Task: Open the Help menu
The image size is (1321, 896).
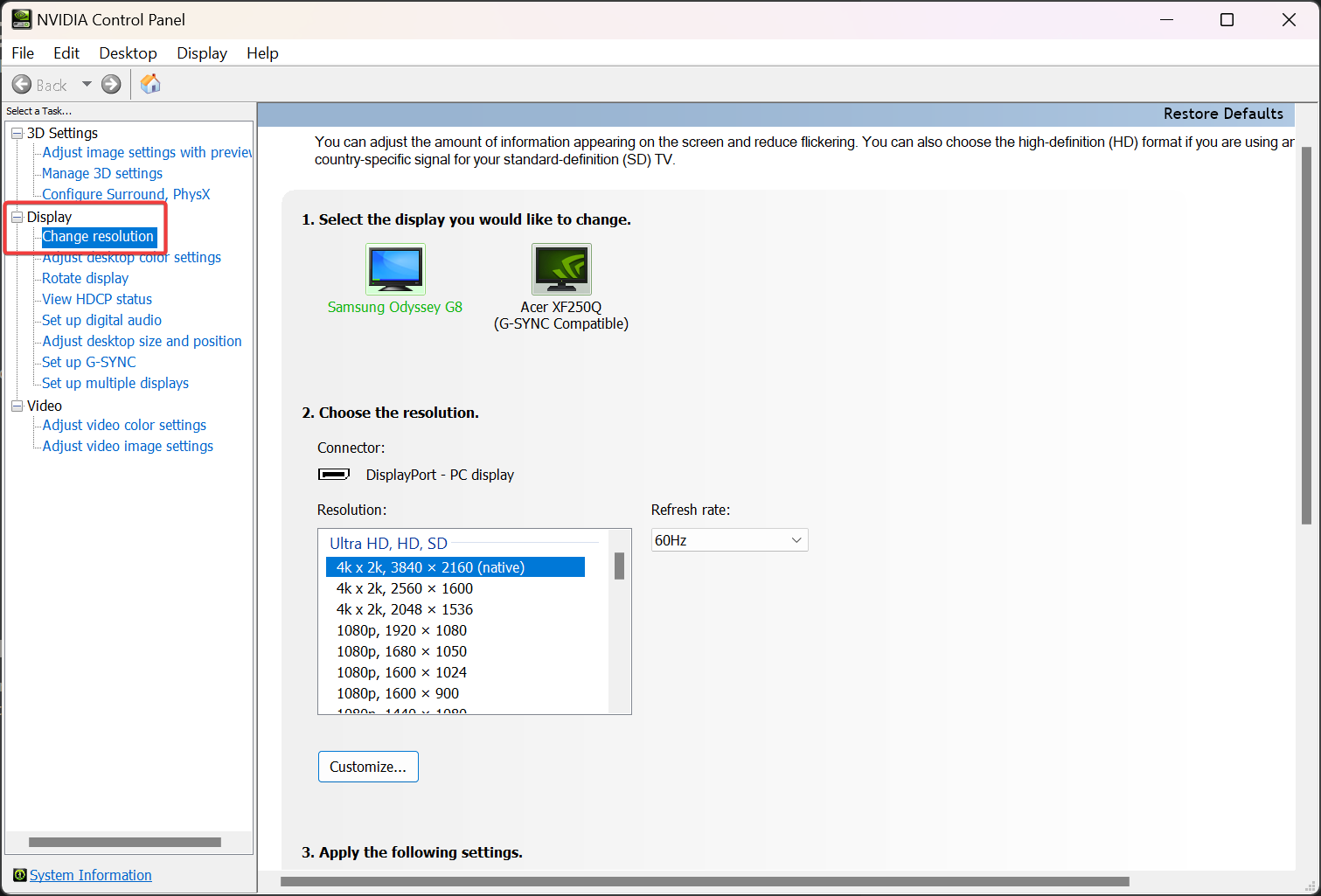Action: click(x=262, y=53)
